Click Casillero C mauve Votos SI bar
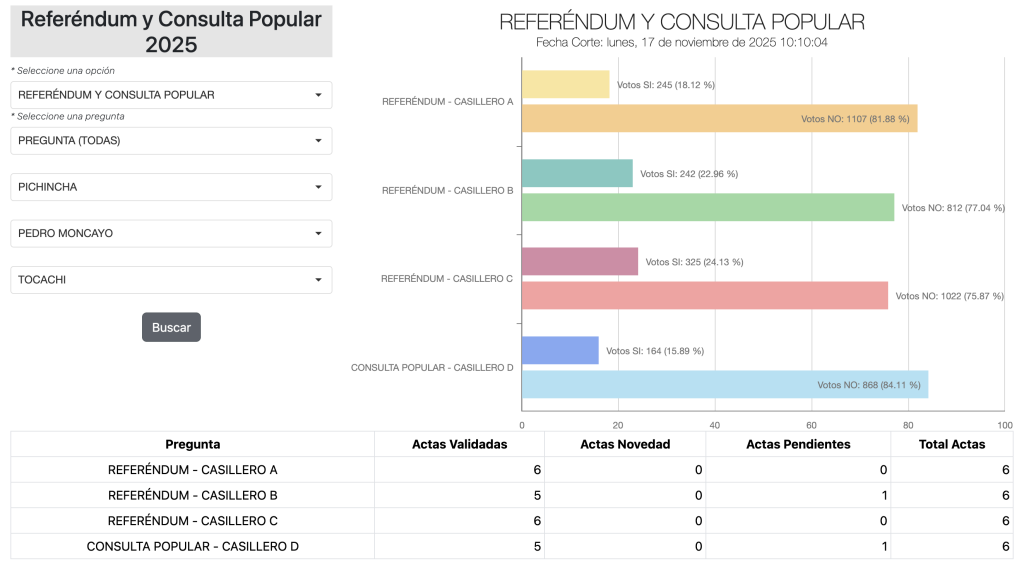1024x570 pixels. 580,262
